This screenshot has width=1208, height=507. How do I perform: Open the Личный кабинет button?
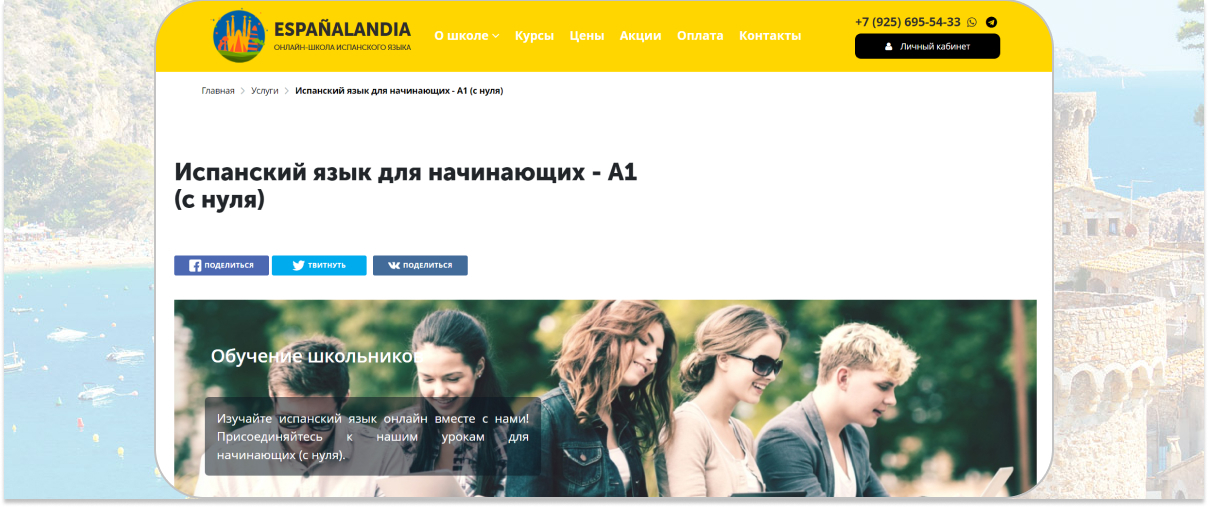click(x=927, y=46)
